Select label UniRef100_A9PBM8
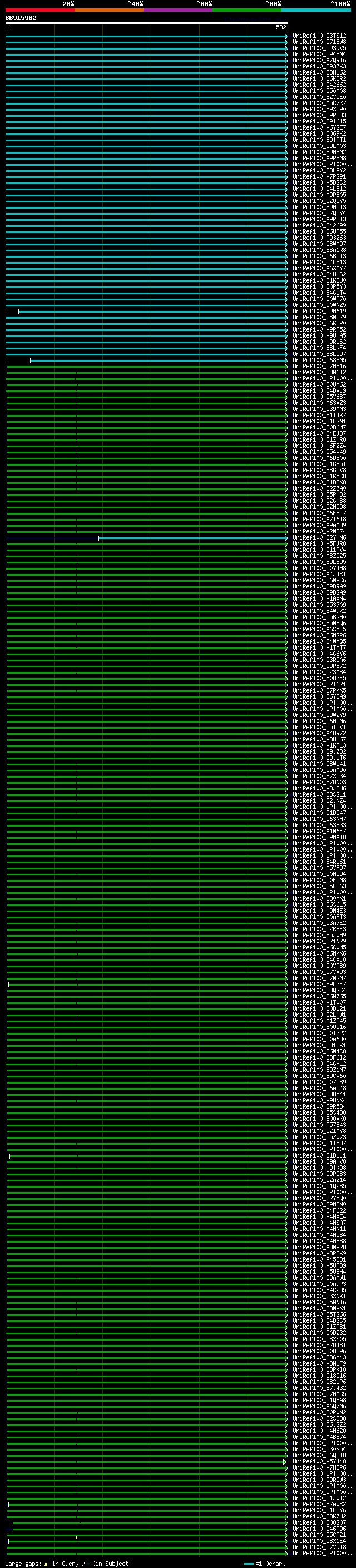This screenshot has width=356, height=1568. click(x=319, y=159)
